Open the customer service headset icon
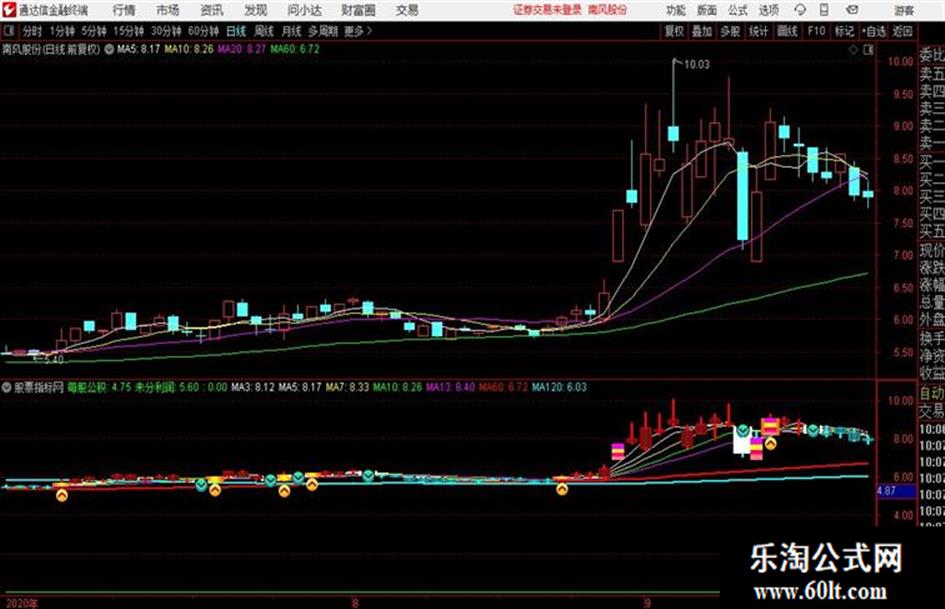This screenshot has width=945, height=609. coord(800,10)
